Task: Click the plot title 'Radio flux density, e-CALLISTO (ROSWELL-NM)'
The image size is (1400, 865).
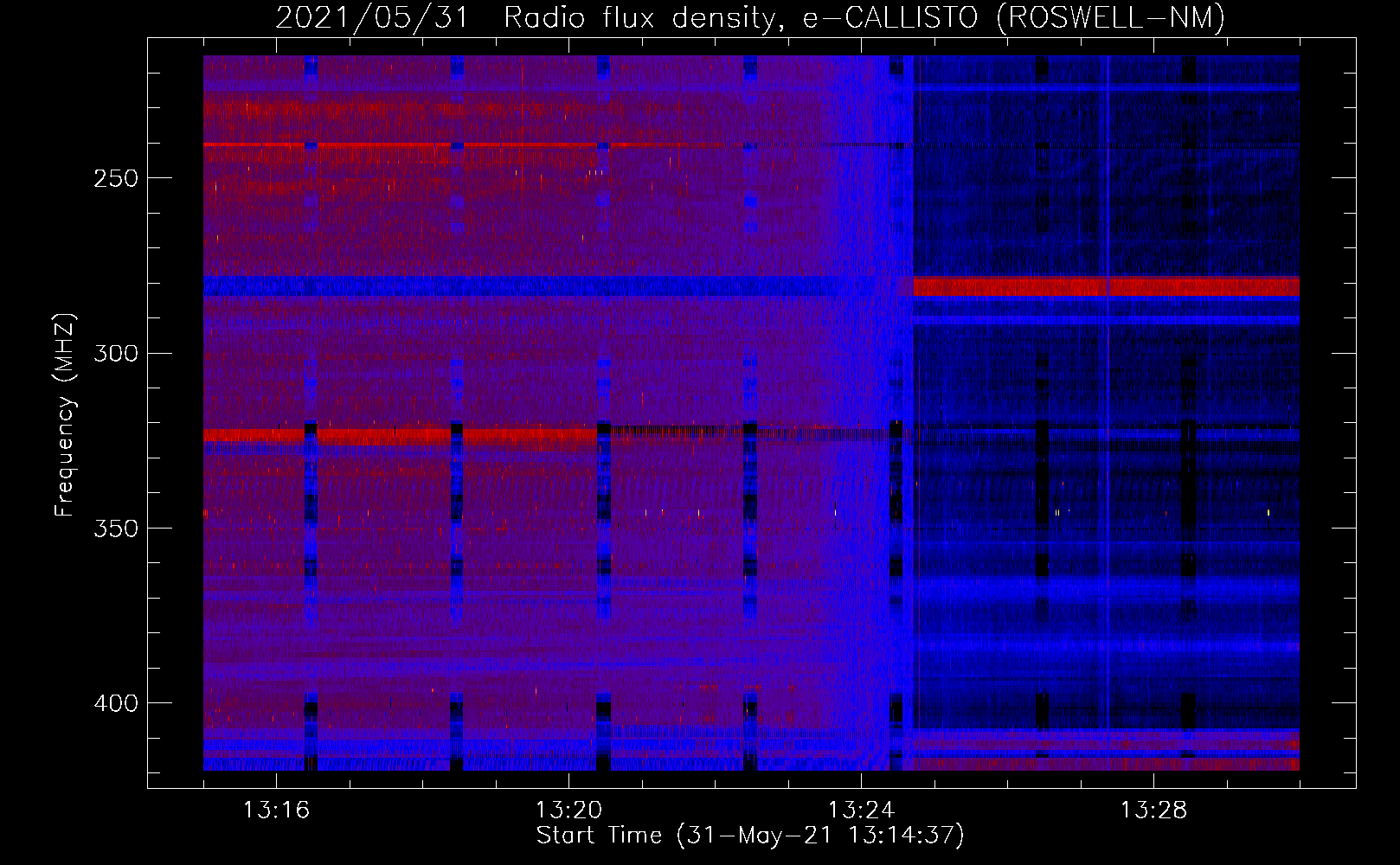Action: click(864, 17)
